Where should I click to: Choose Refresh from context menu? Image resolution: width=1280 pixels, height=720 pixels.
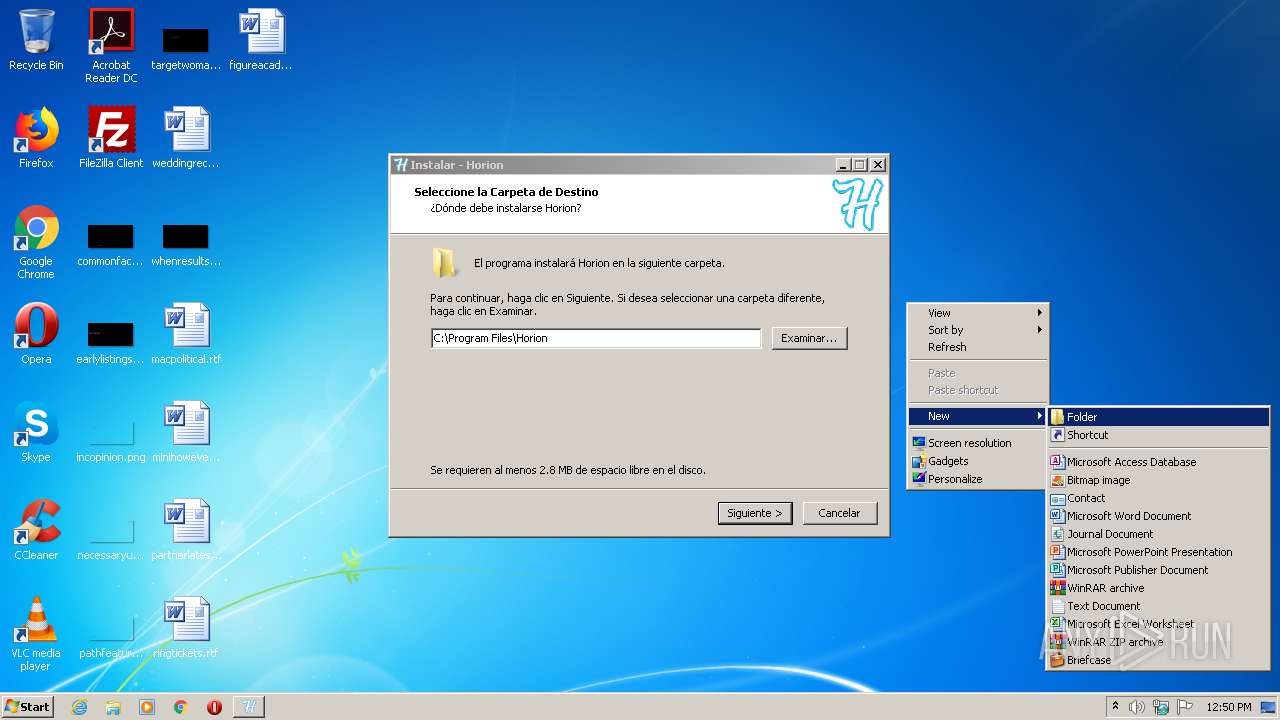[x=977, y=347]
